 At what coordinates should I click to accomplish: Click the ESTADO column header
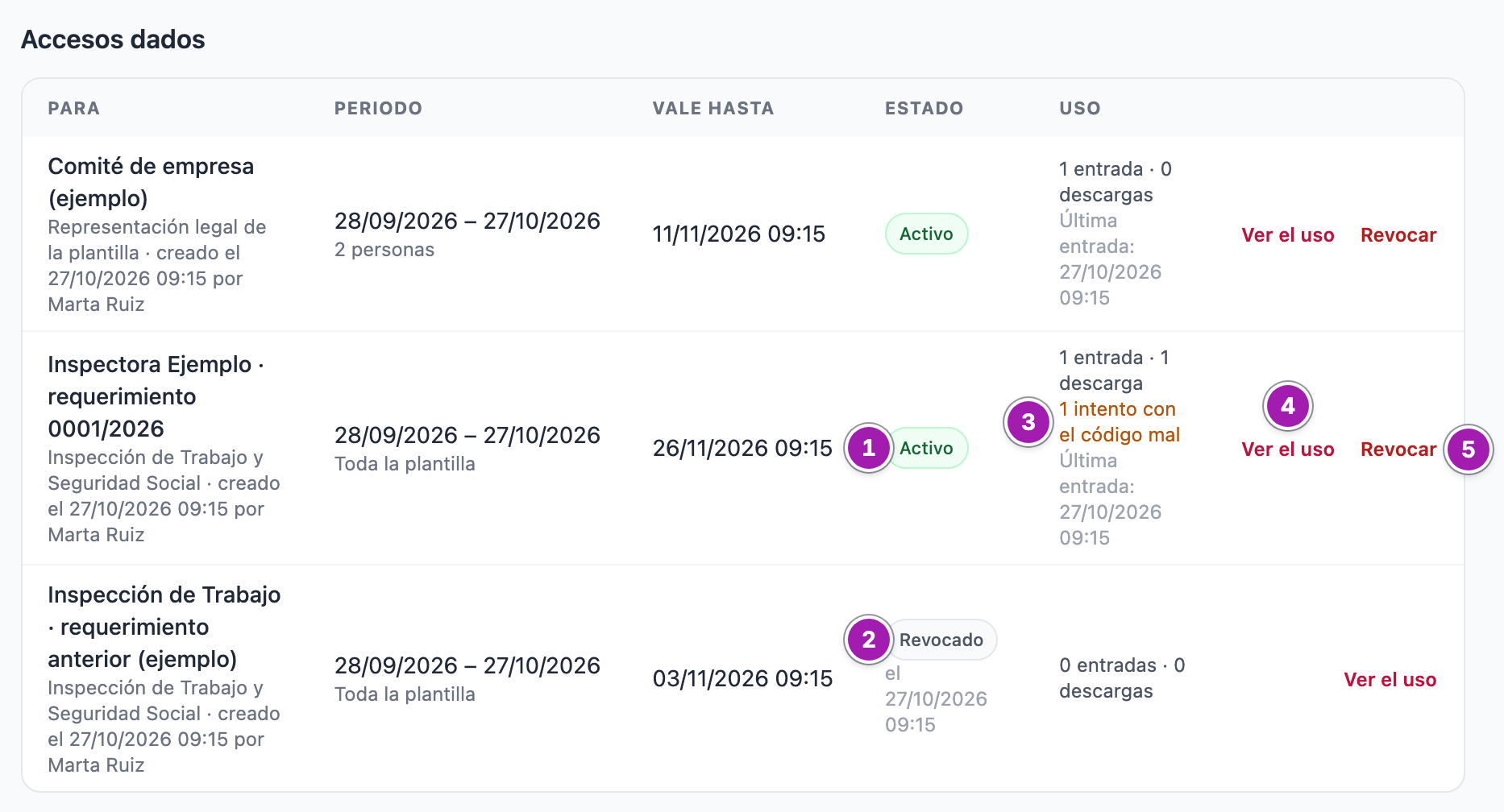click(924, 108)
